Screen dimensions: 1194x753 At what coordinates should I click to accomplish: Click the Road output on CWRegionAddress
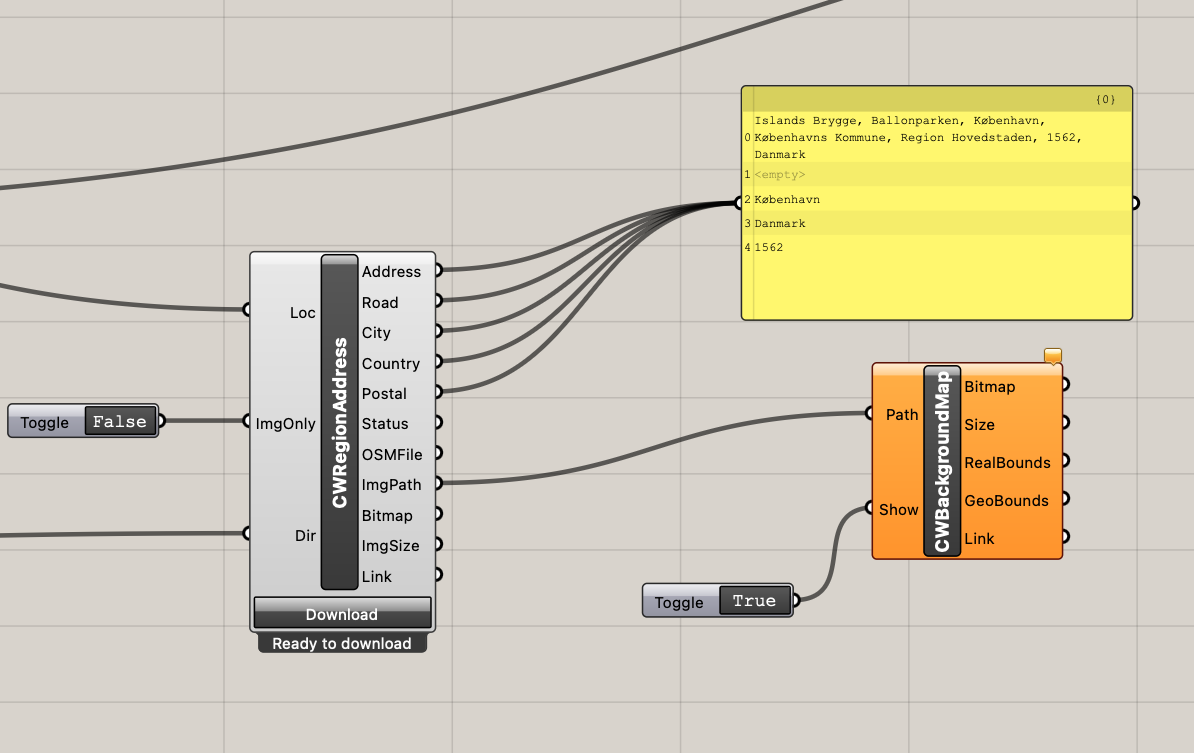coord(379,302)
